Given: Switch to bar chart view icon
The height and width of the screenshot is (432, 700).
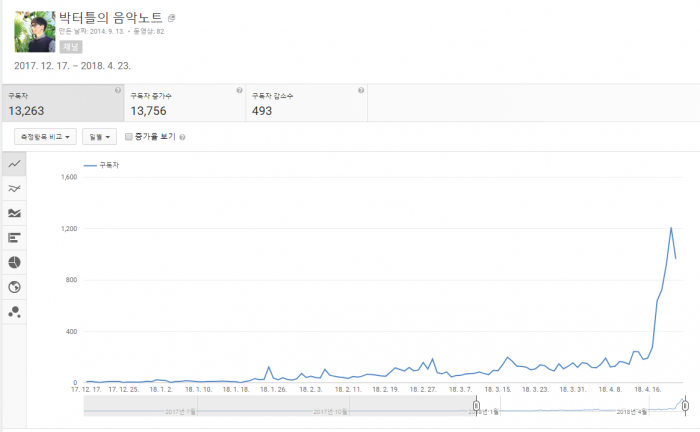Looking at the screenshot, I should tap(15, 238).
